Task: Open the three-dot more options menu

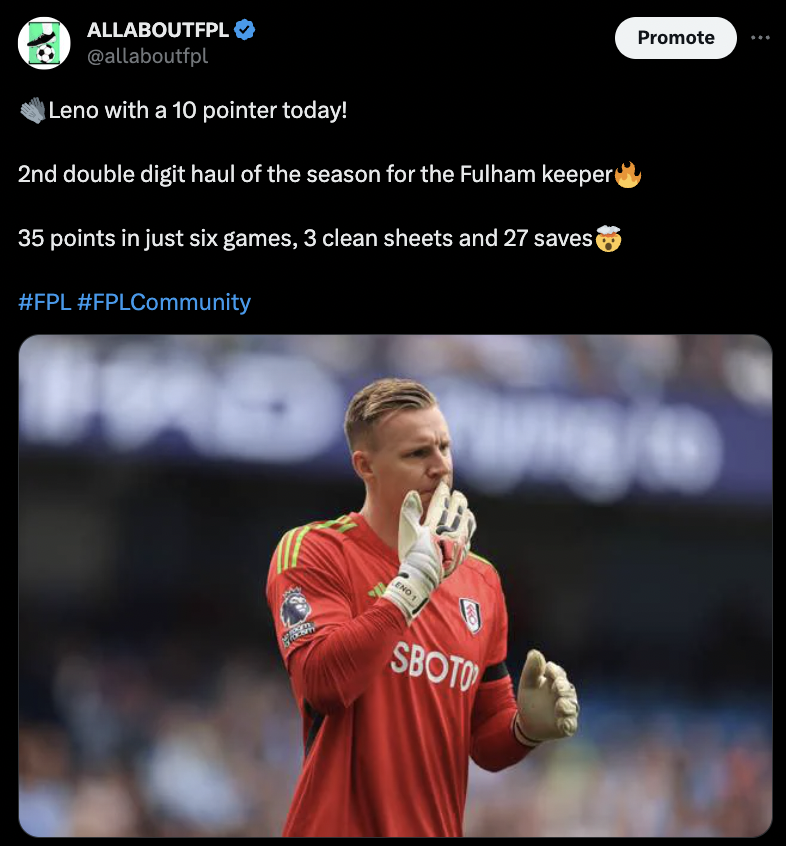Action: pyautogui.click(x=760, y=38)
